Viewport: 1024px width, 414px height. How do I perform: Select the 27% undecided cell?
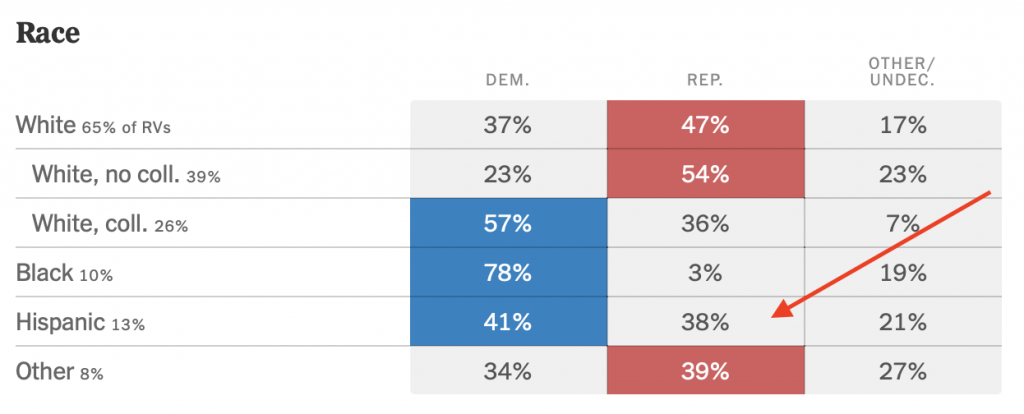pos(902,372)
